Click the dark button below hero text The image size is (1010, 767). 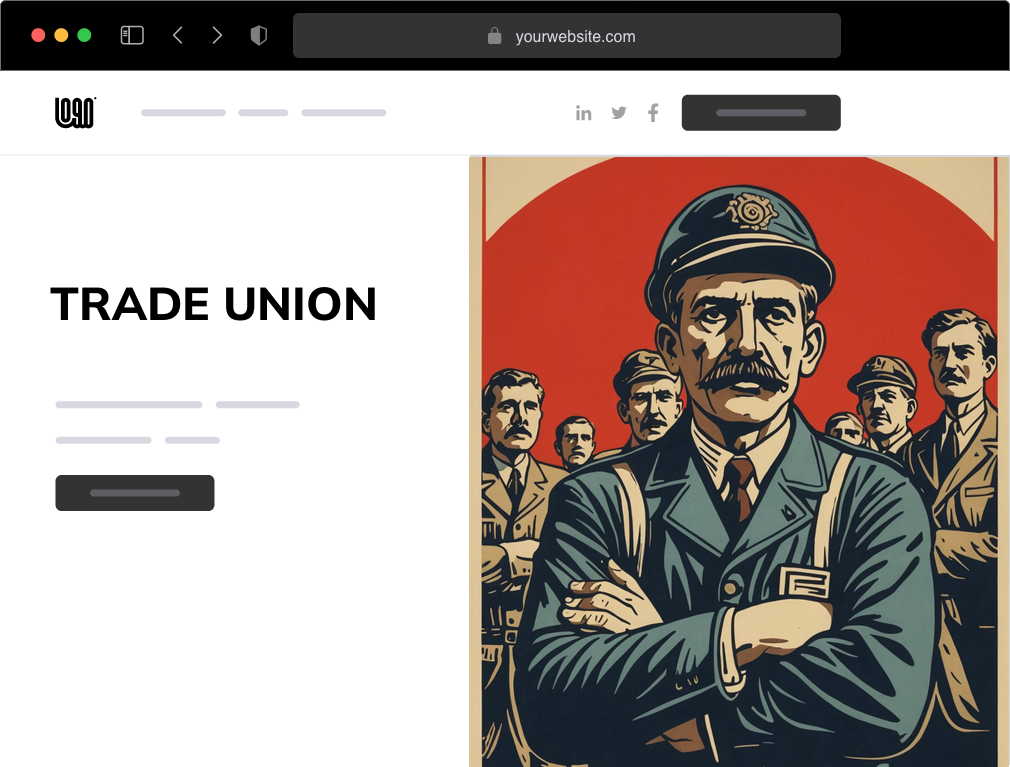click(135, 493)
